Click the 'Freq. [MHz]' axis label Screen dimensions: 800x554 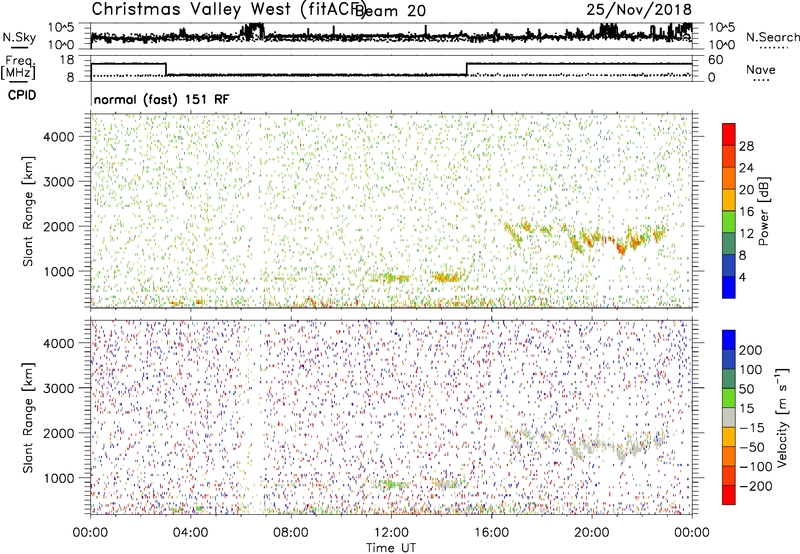coord(18,67)
